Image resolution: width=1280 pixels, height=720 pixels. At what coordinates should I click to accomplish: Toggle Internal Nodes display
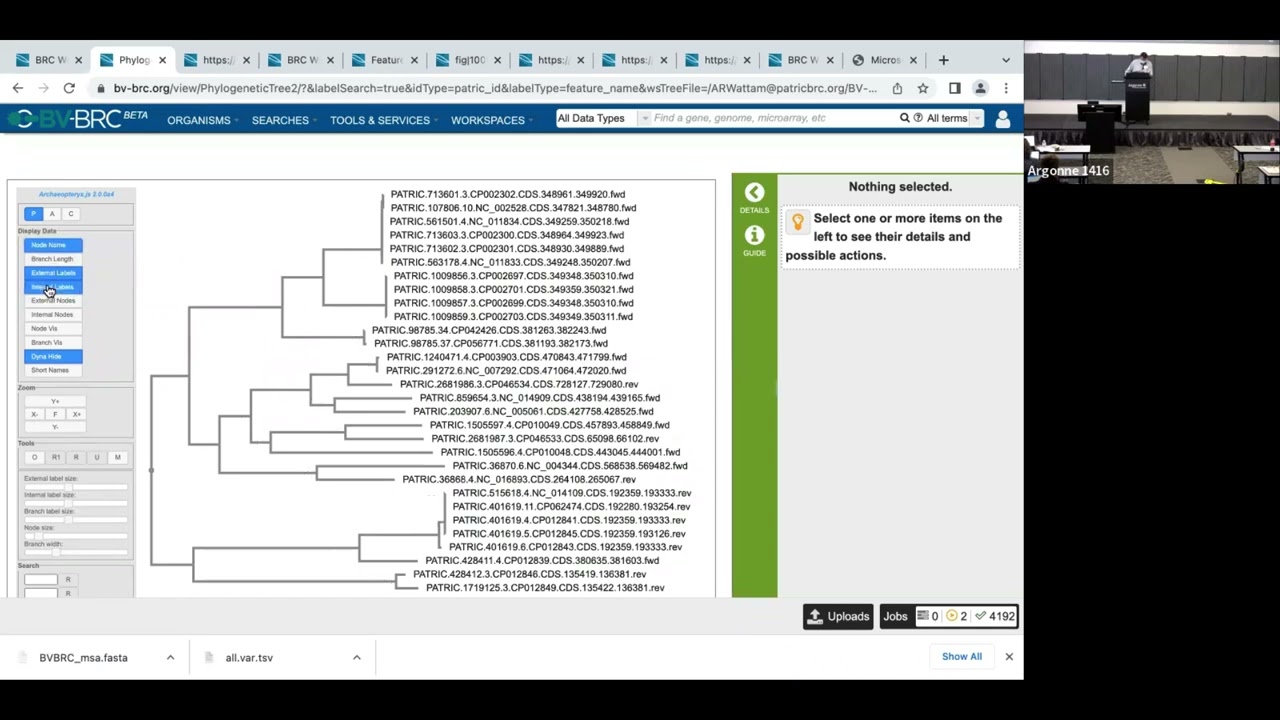54,315
